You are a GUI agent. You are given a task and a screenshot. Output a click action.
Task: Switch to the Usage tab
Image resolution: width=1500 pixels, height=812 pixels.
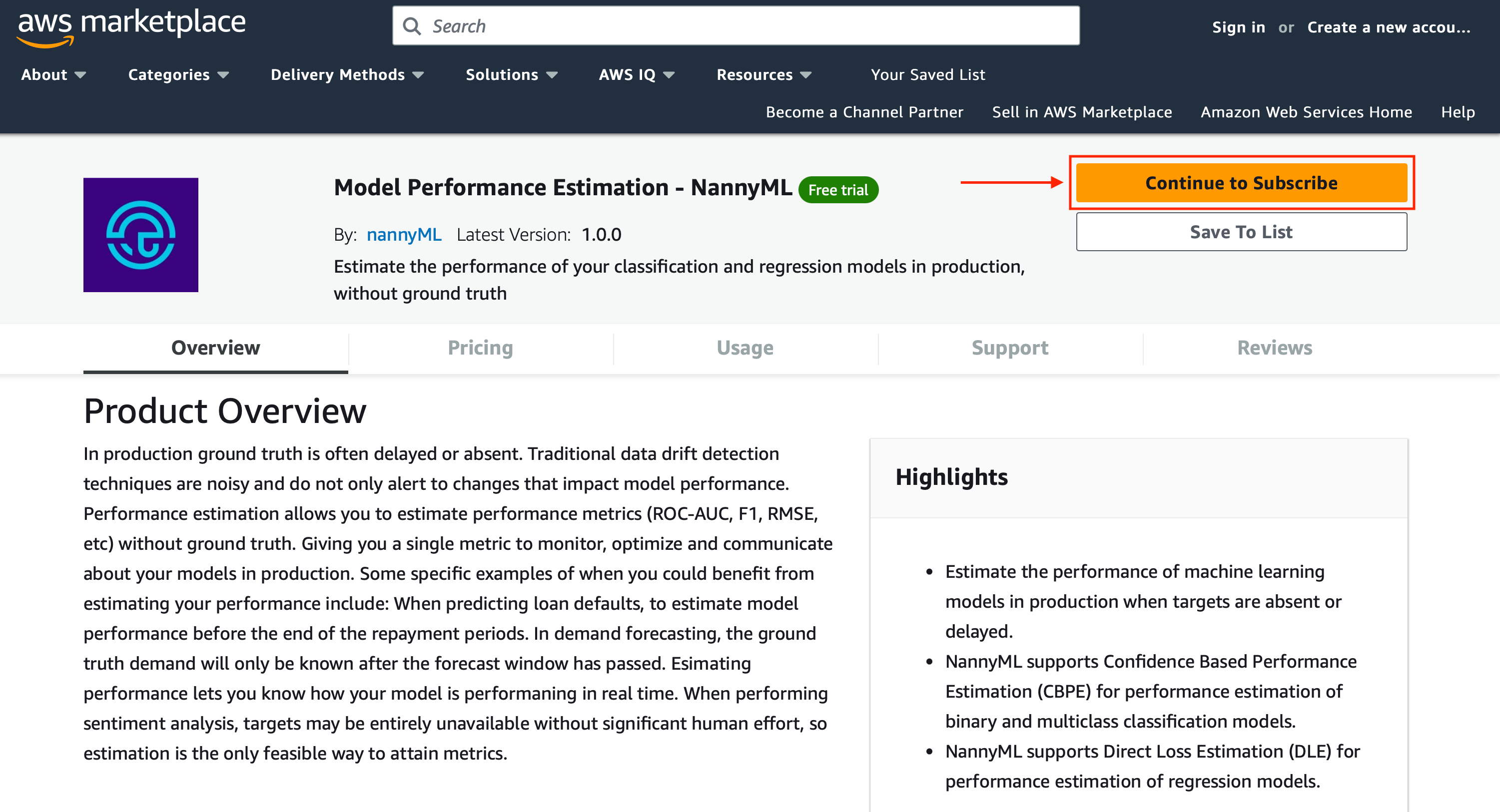click(x=746, y=348)
